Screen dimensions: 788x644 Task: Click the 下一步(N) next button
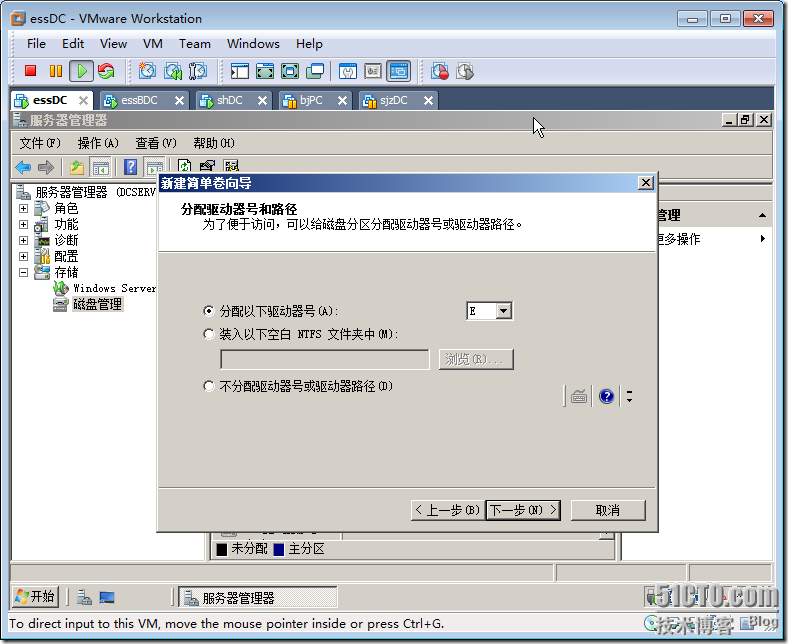pos(523,510)
